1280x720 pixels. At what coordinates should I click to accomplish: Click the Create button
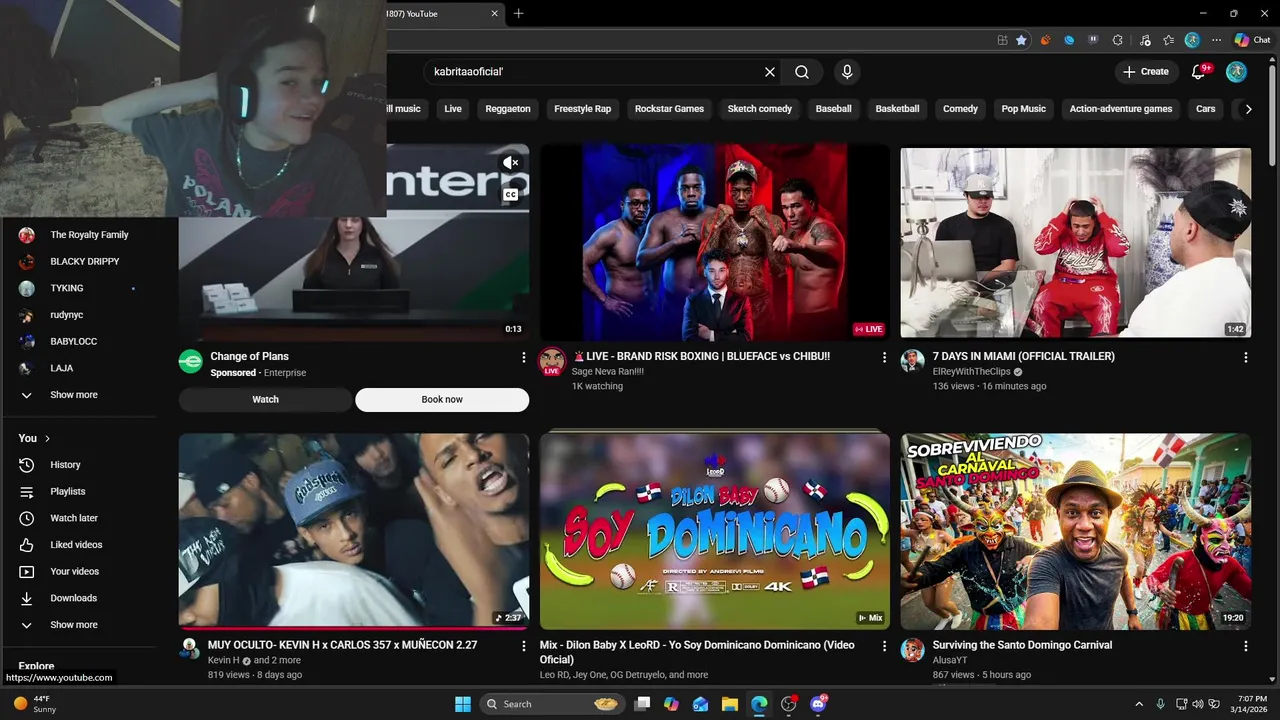pos(1146,72)
